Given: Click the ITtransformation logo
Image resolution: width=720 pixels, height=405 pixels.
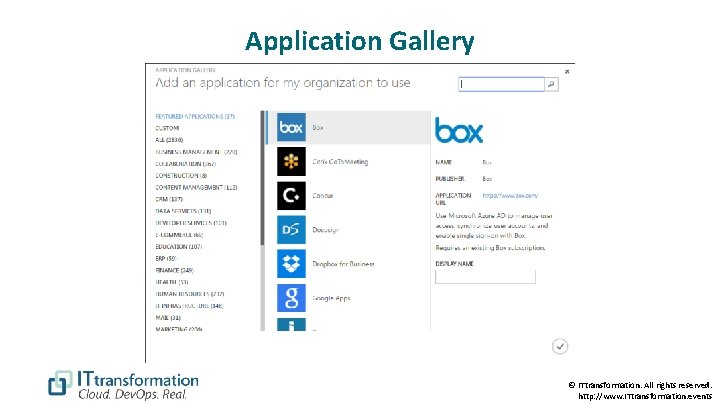Looking at the screenshot, I should click(x=124, y=385).
